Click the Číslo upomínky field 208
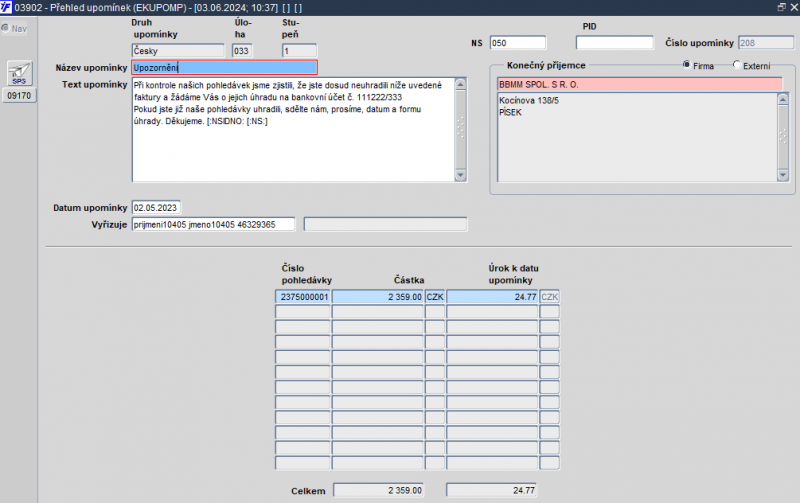The image size is (800, 503). [x=766, y=43]
